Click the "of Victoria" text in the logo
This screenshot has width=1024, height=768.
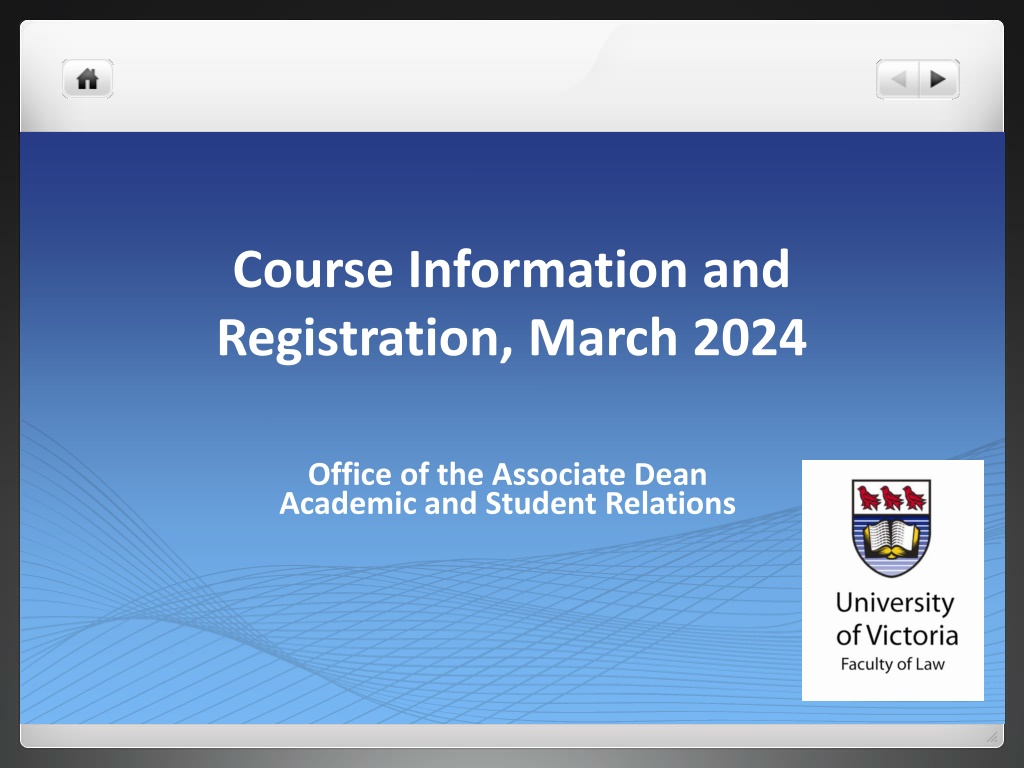pos(896,634)
